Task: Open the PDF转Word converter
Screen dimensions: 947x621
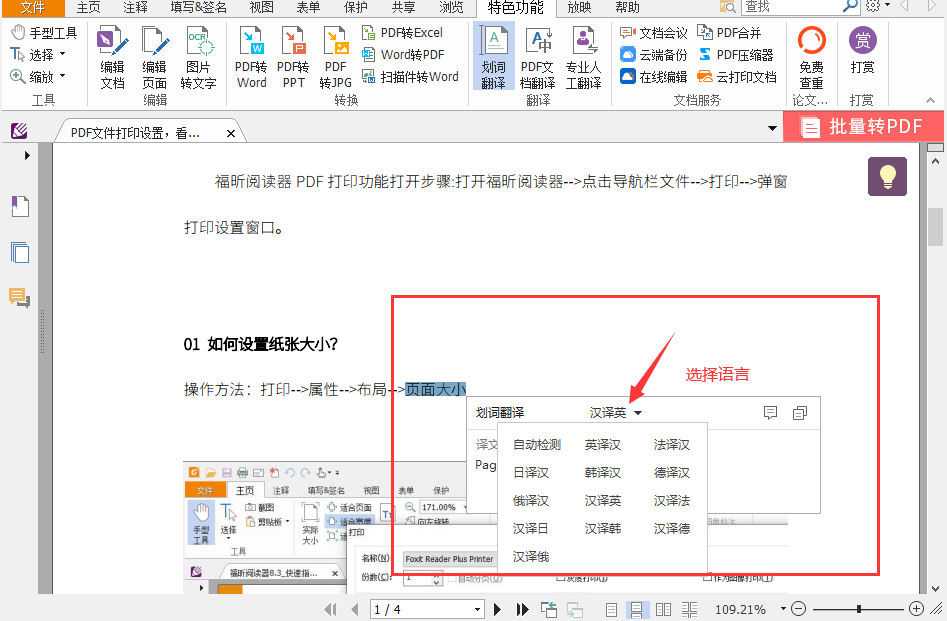Action: [x=250, y=55]
